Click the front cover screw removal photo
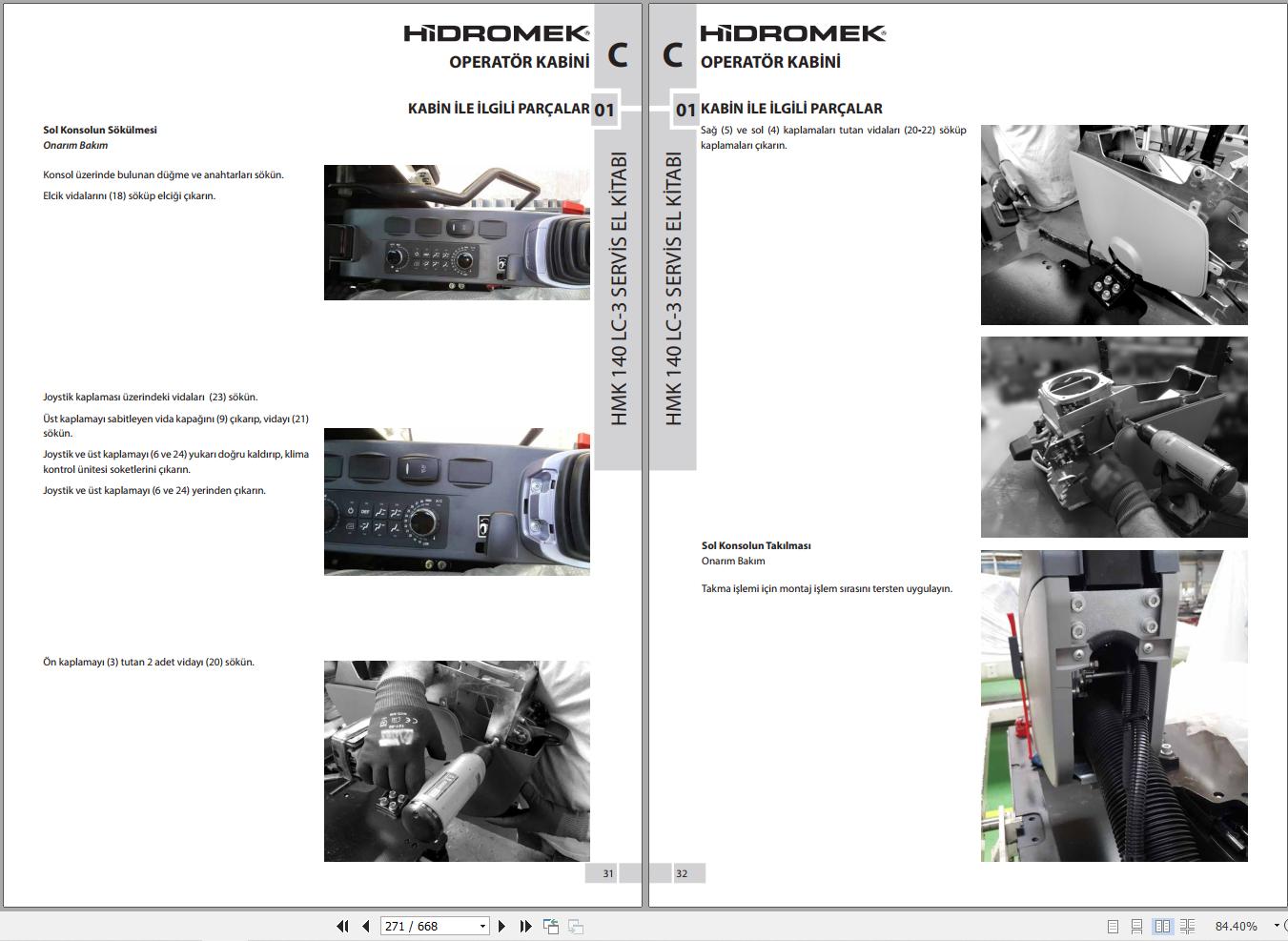The height and width of the screenshot is (941, 1288). (457, 761)
